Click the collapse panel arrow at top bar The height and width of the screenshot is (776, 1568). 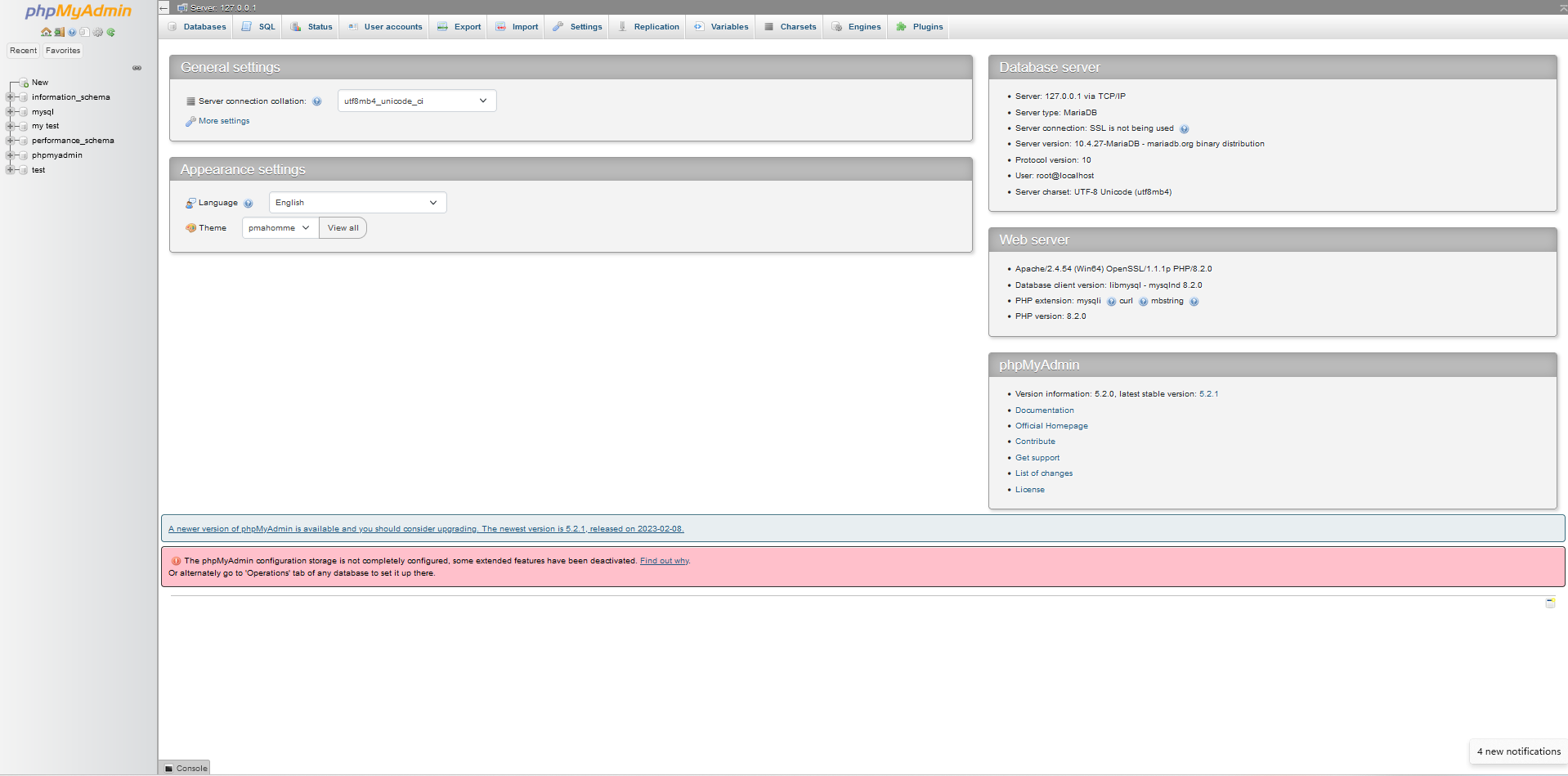pyautogui.click(x=164, y=7)
